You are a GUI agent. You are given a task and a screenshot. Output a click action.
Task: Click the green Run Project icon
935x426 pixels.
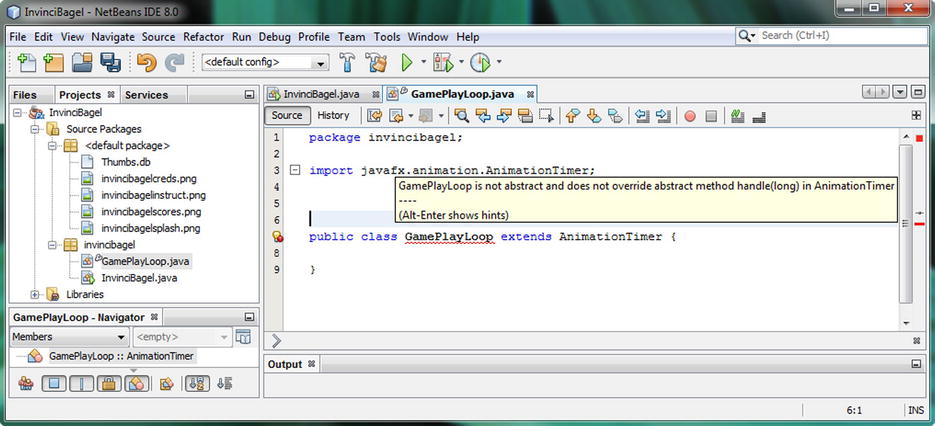click(x=407, y=62)
